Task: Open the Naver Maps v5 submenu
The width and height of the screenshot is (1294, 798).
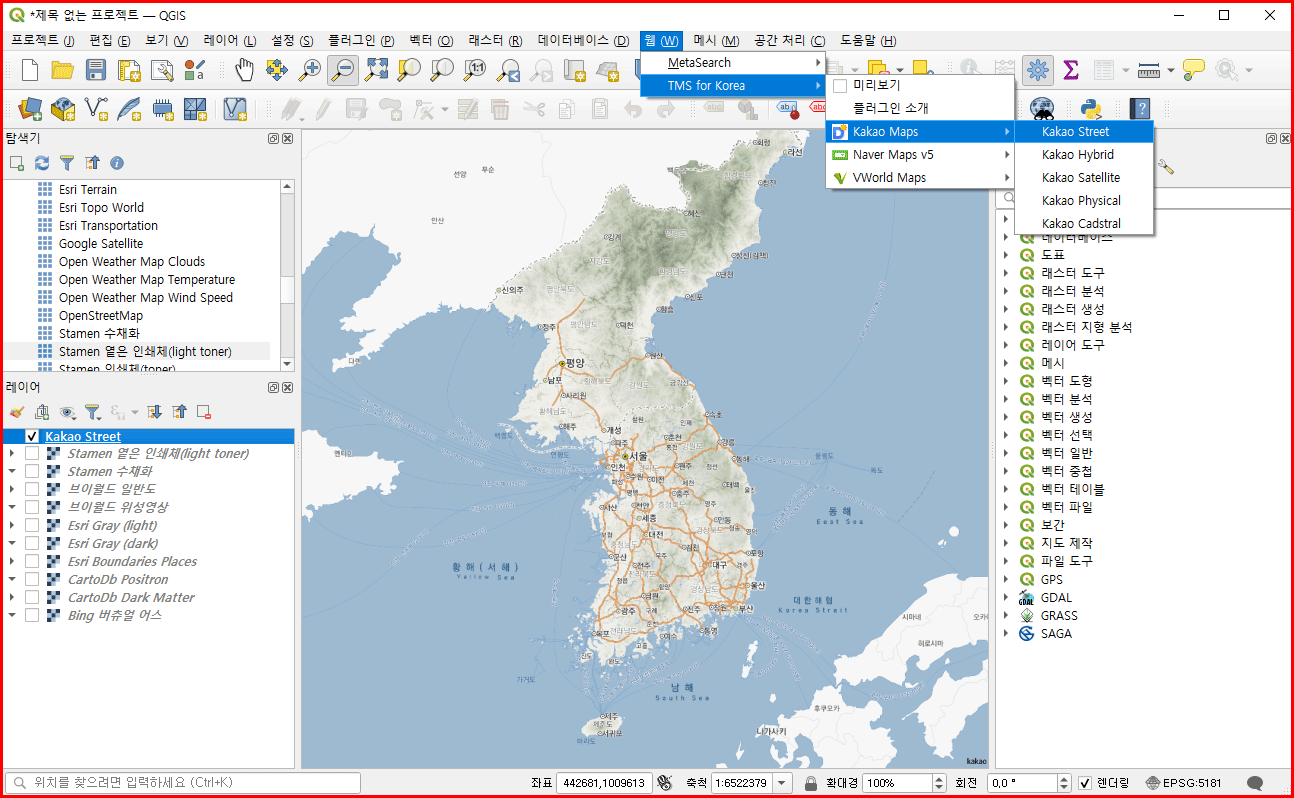Action: [920, 155]
